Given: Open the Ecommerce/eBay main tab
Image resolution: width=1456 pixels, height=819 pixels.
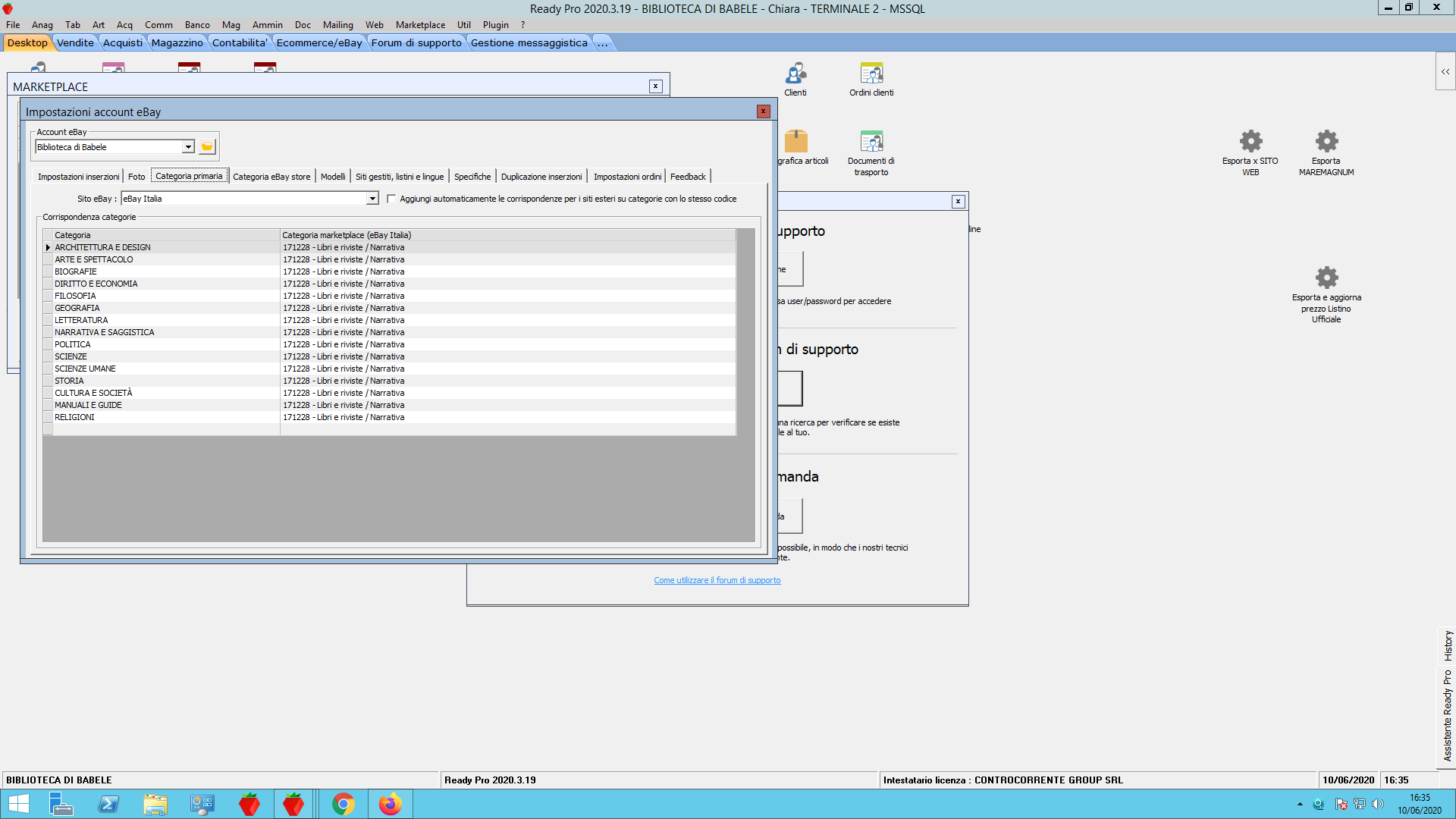Looking at the screenshot, I should point(319,42).
